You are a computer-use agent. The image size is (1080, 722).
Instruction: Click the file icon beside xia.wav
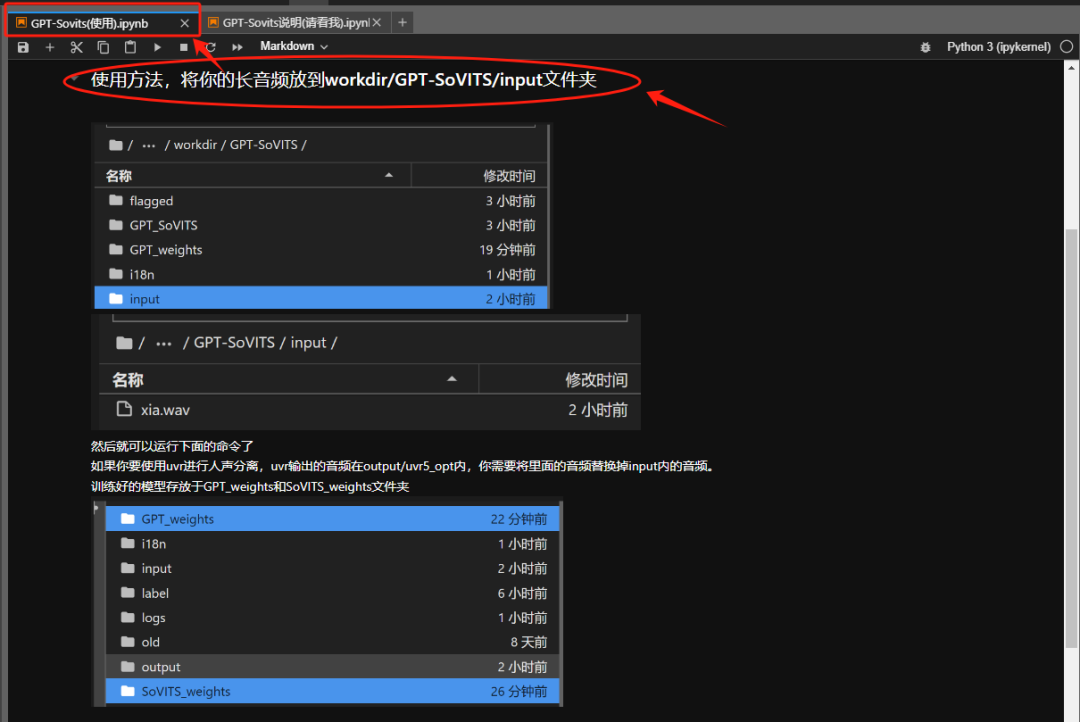(124, 409)
